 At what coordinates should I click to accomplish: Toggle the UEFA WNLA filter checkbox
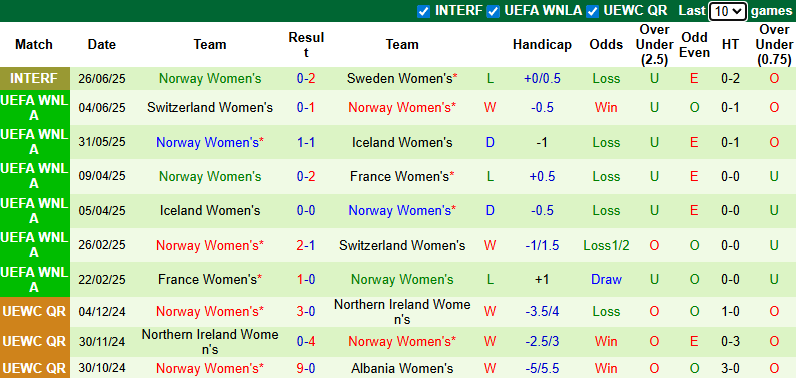coord(493,11)
